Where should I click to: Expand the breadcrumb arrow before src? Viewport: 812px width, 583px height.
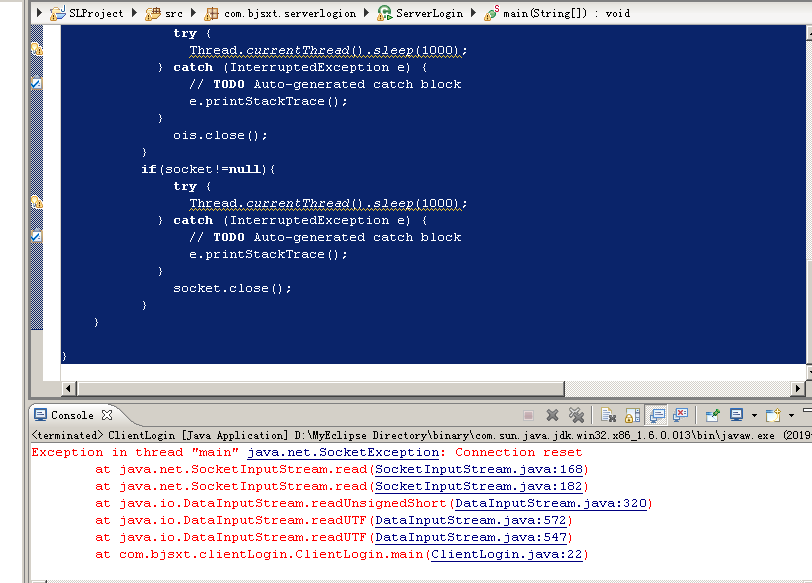(x=134, y=13)
